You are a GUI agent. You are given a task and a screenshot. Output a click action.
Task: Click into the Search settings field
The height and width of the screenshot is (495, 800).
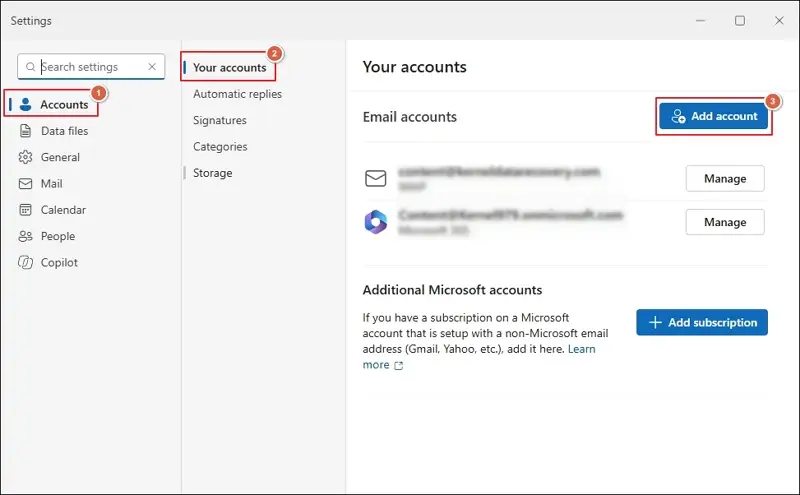pos(92,67)
